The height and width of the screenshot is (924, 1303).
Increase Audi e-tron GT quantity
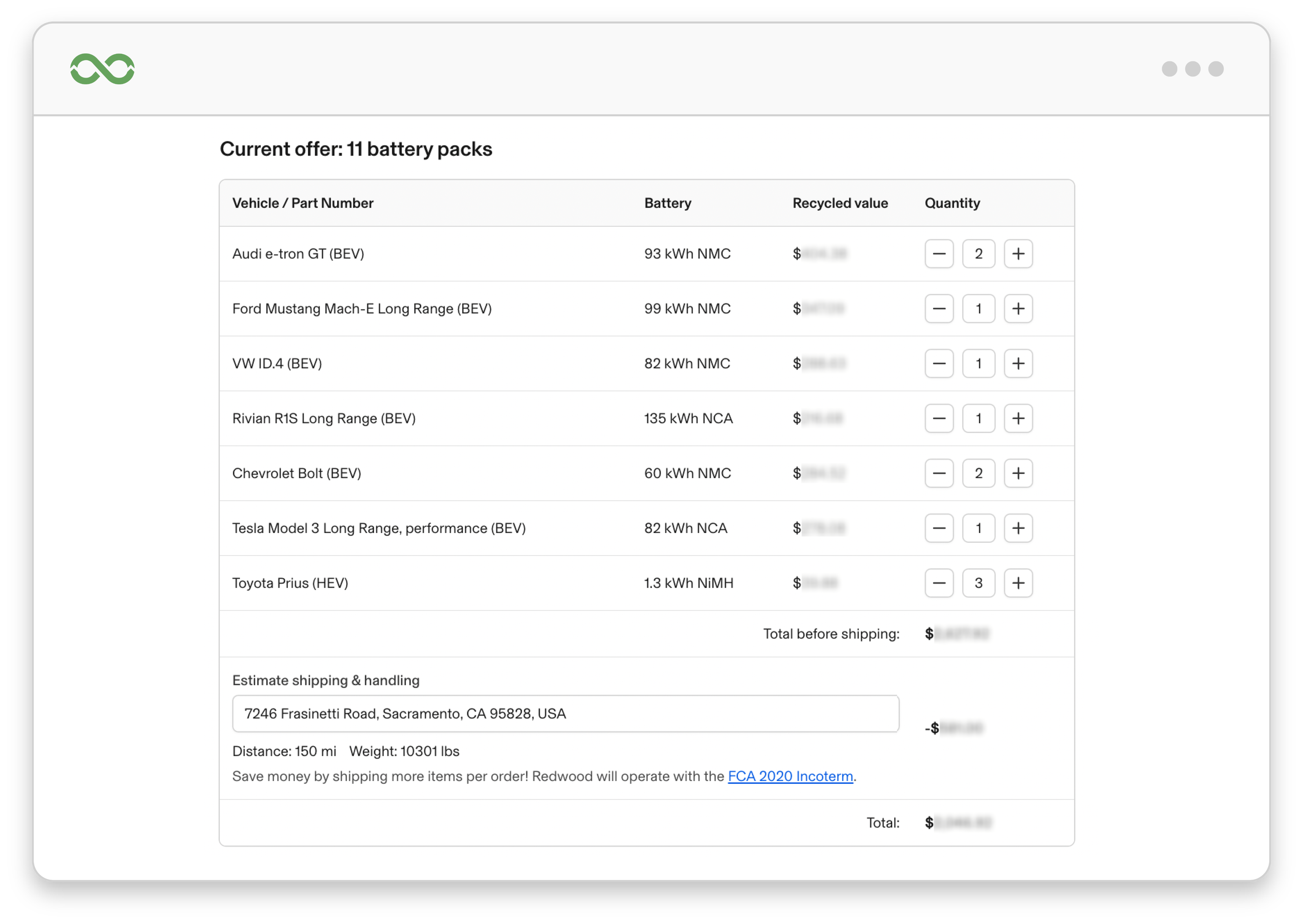tap(1018, 254)
